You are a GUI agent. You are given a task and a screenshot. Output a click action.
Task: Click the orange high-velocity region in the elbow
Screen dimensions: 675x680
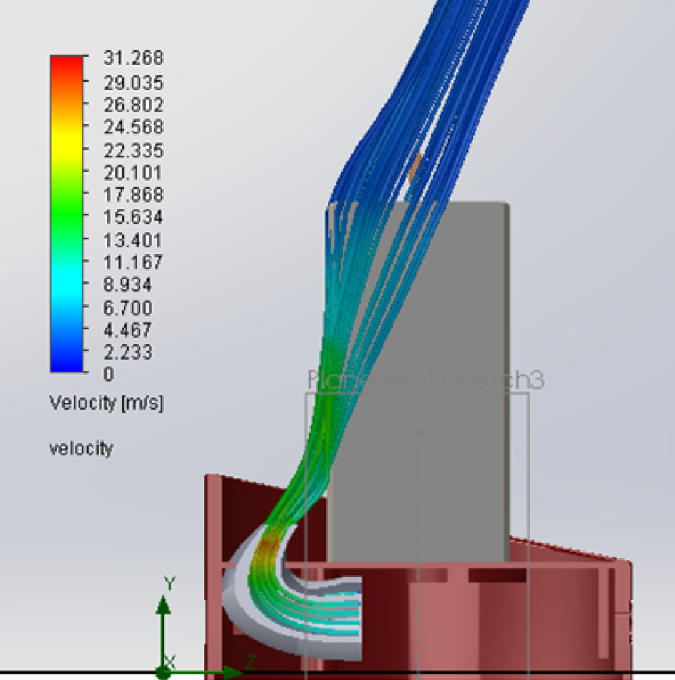[270, 549]
